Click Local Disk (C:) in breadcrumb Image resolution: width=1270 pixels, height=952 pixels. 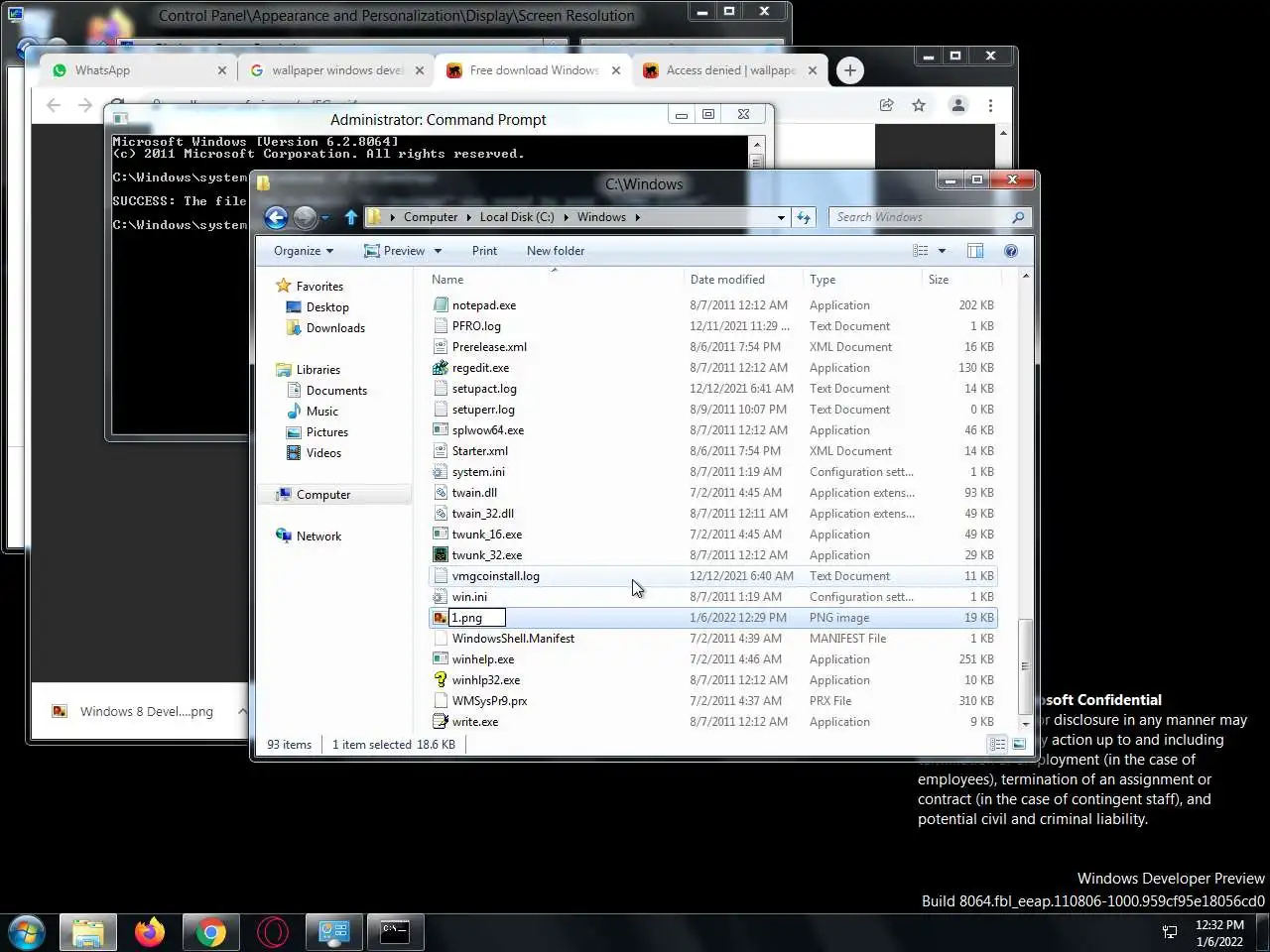tap(517, 217)
